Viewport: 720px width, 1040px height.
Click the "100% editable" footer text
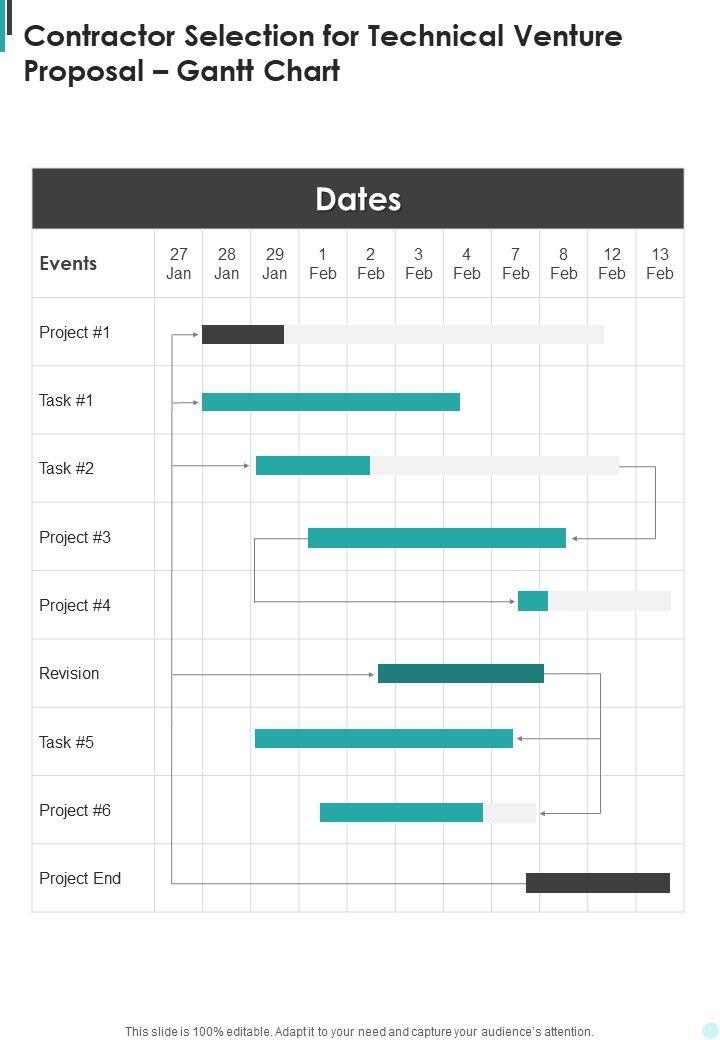[359, 1031]
